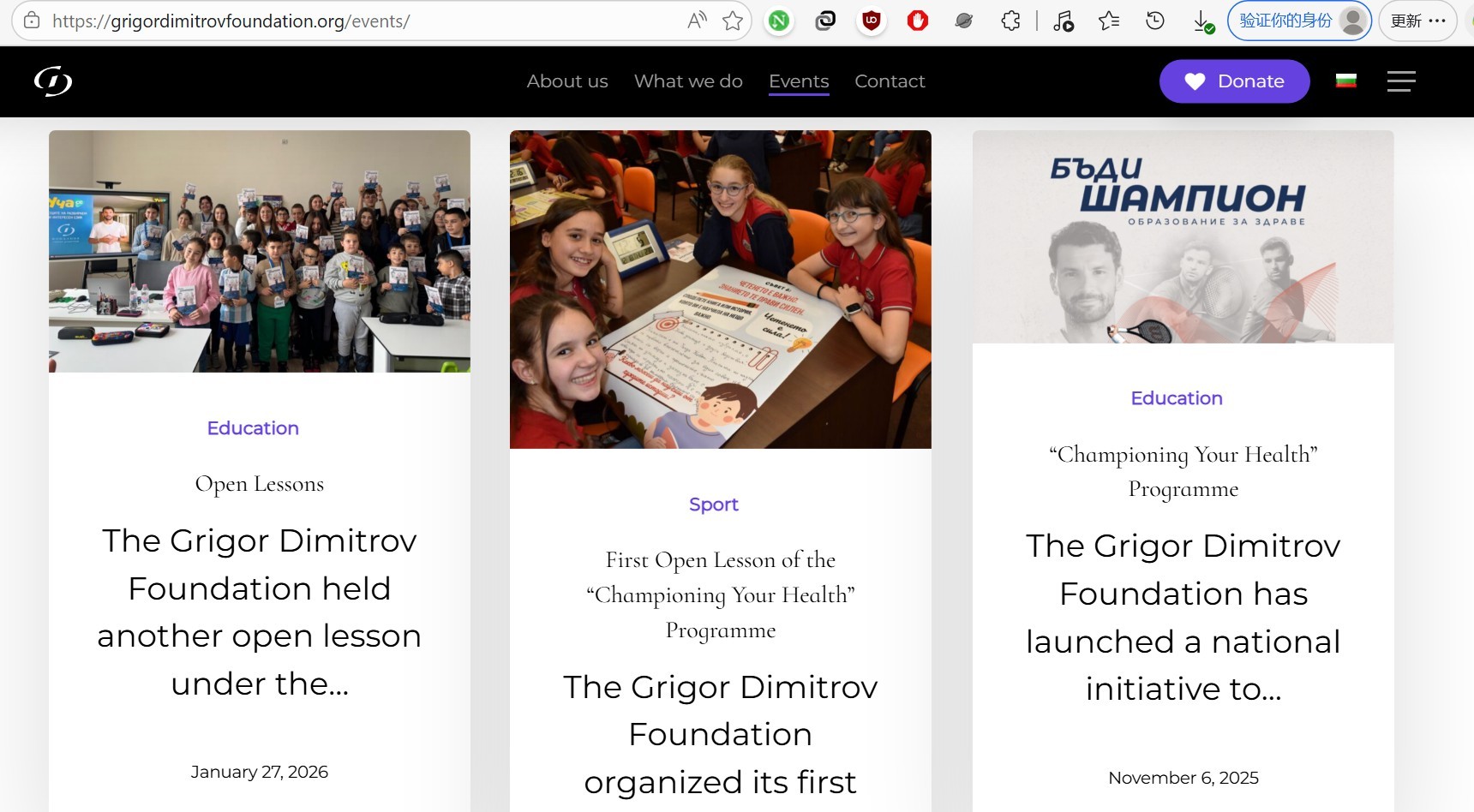This screenshot has height=812, width=1474.
Task: Open the girls at table photo
Action: [x=721, y=290]
